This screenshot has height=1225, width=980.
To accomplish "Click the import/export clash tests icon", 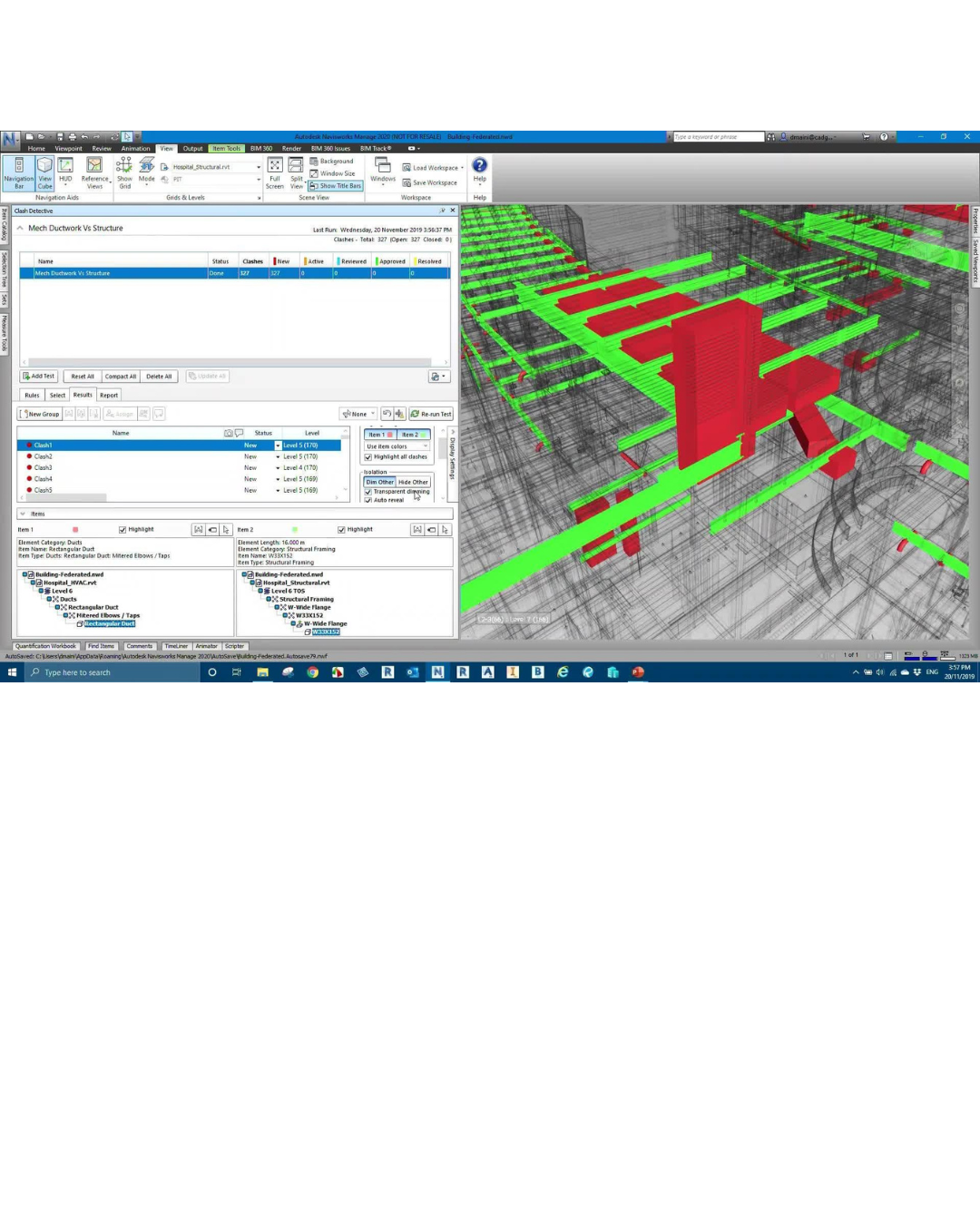I will coord(438,376).
